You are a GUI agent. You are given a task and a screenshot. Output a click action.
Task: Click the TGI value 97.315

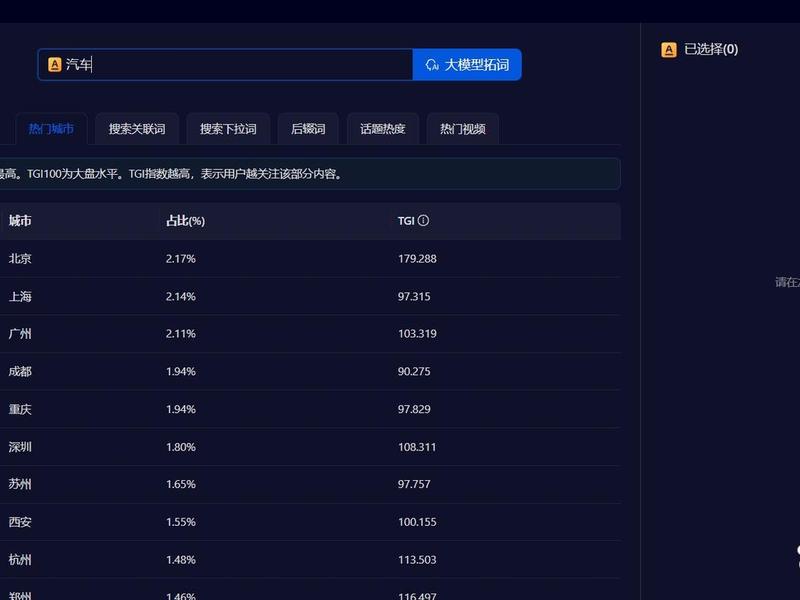coord(414,296)
